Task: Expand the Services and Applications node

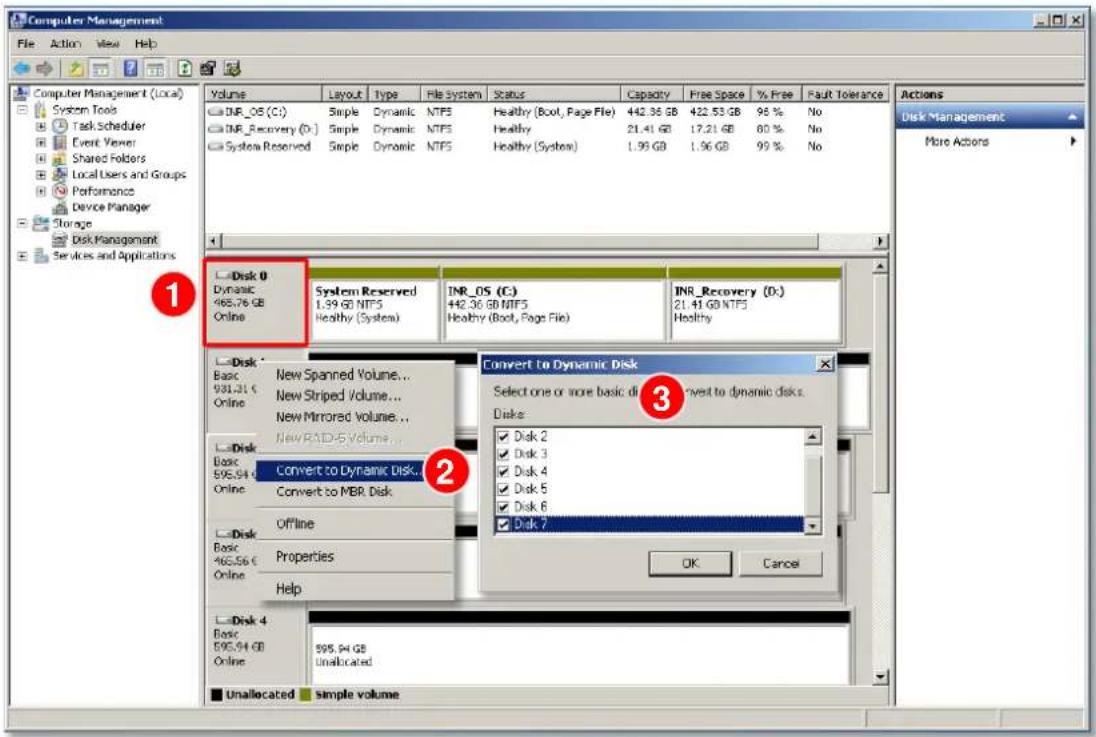Action: point(22,256)
